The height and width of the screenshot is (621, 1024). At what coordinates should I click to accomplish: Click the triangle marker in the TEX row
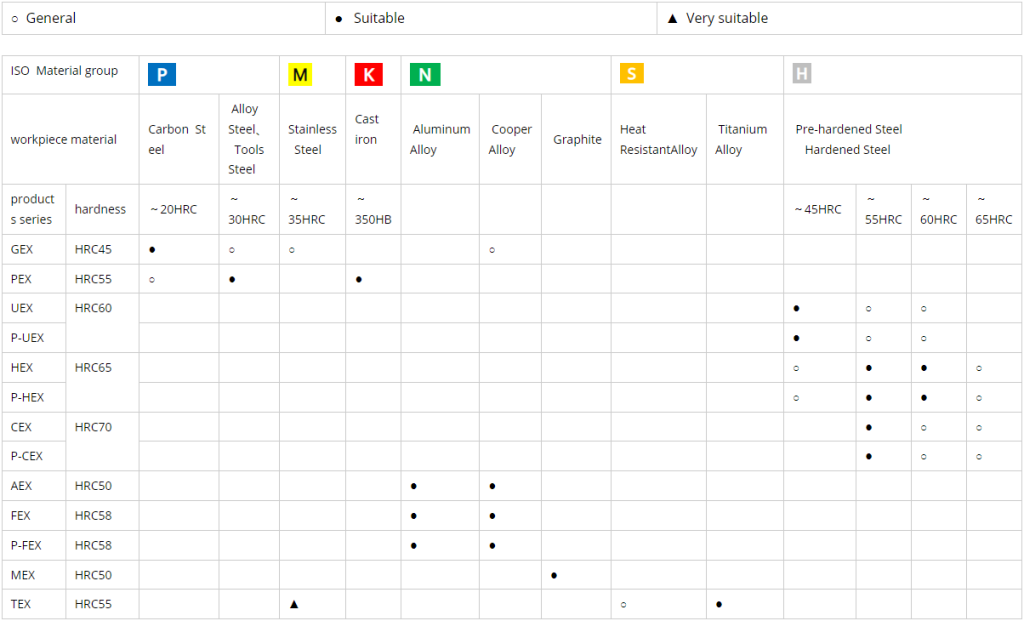coord(294,605)
